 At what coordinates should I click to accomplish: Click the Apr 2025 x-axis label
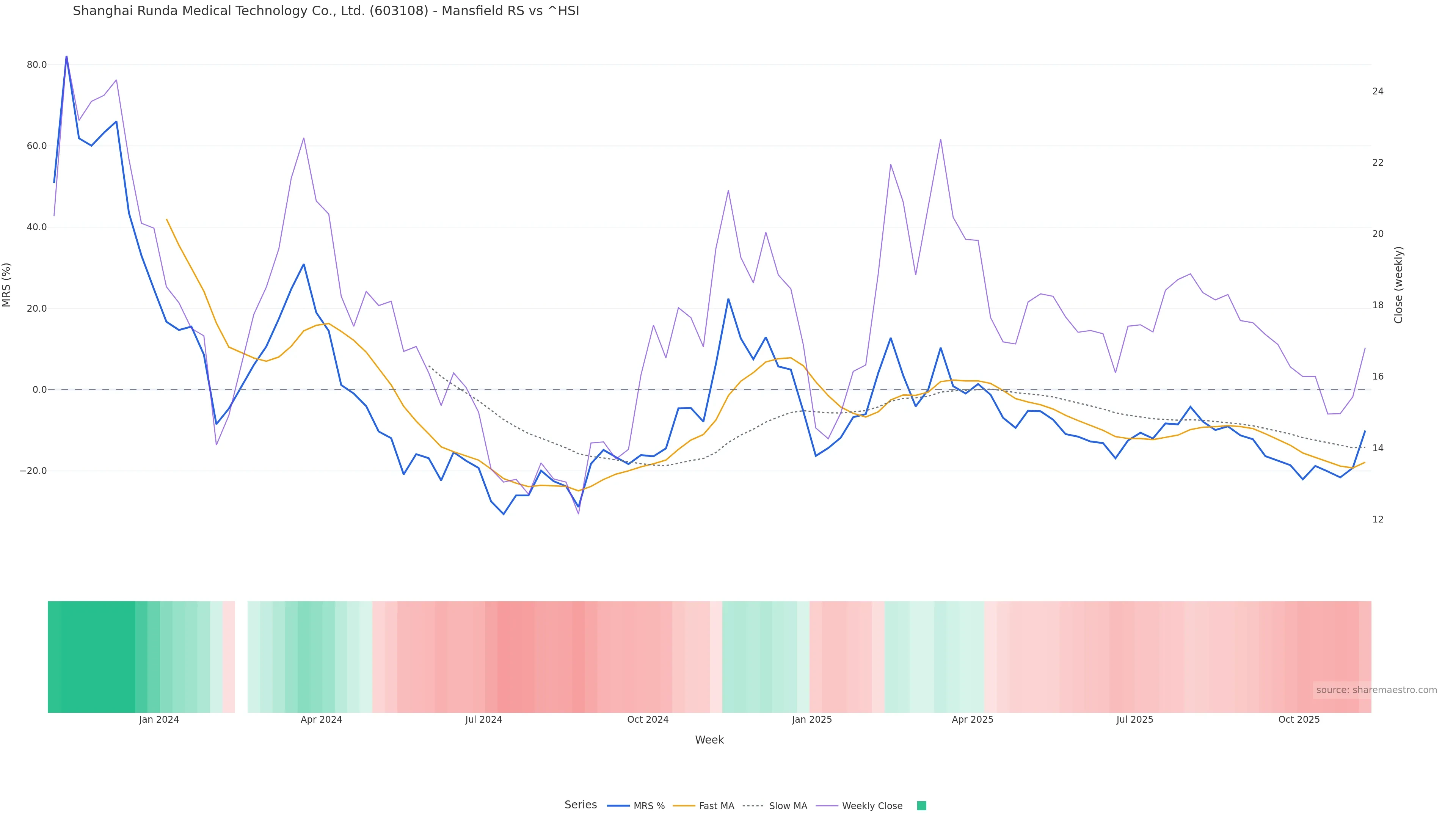(x=972, y=720)
